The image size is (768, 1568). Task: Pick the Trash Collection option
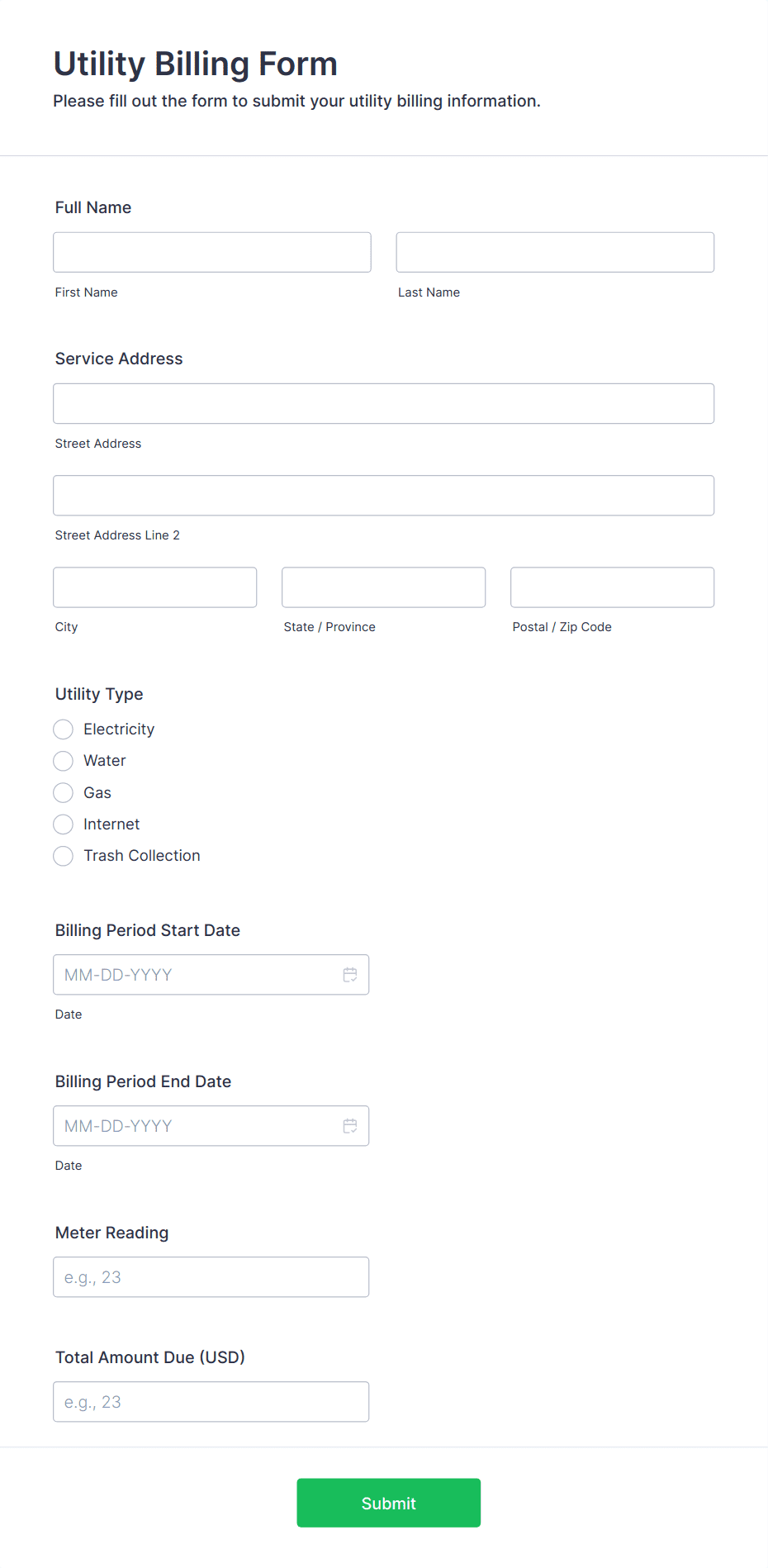(64, 856)
